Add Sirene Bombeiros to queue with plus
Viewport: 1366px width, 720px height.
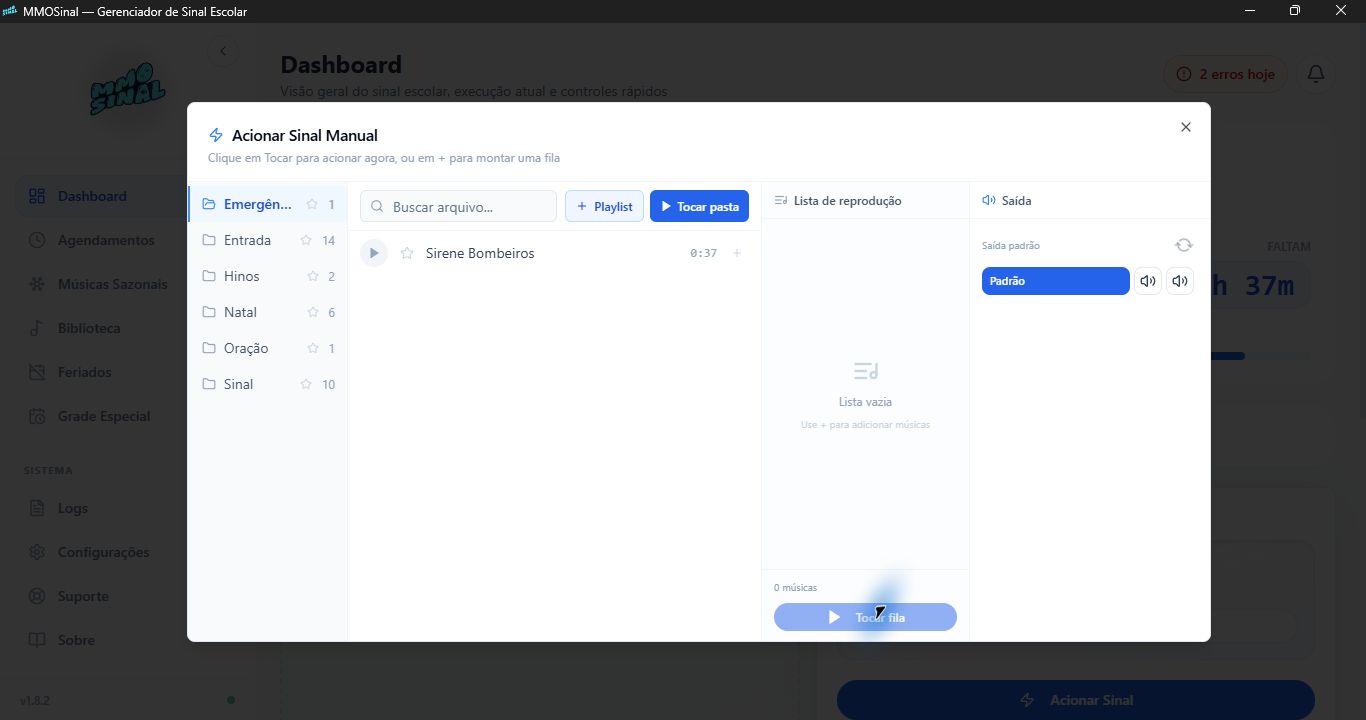[x=737, y=253]
